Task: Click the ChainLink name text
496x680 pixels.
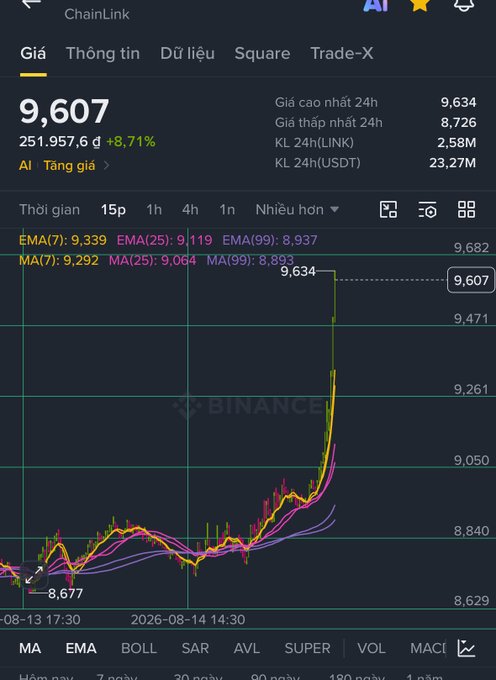Action: [97, 14]
